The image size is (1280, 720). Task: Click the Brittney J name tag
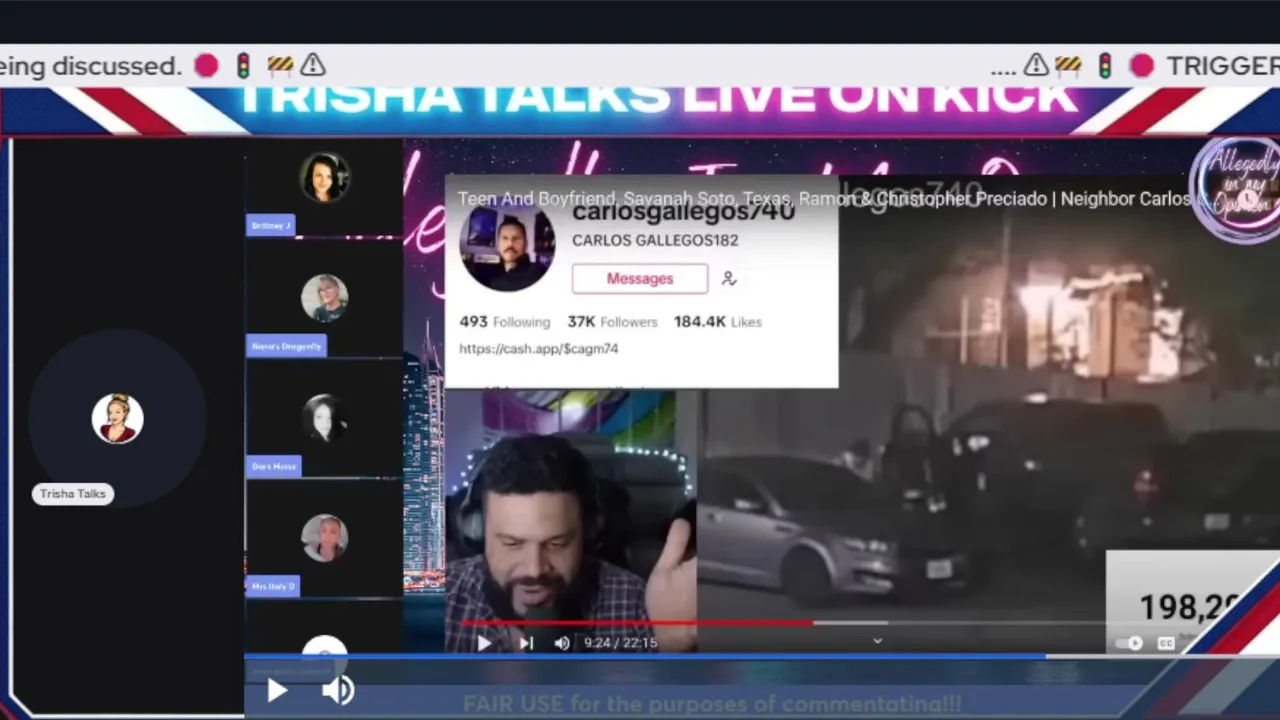pos(271,226)
